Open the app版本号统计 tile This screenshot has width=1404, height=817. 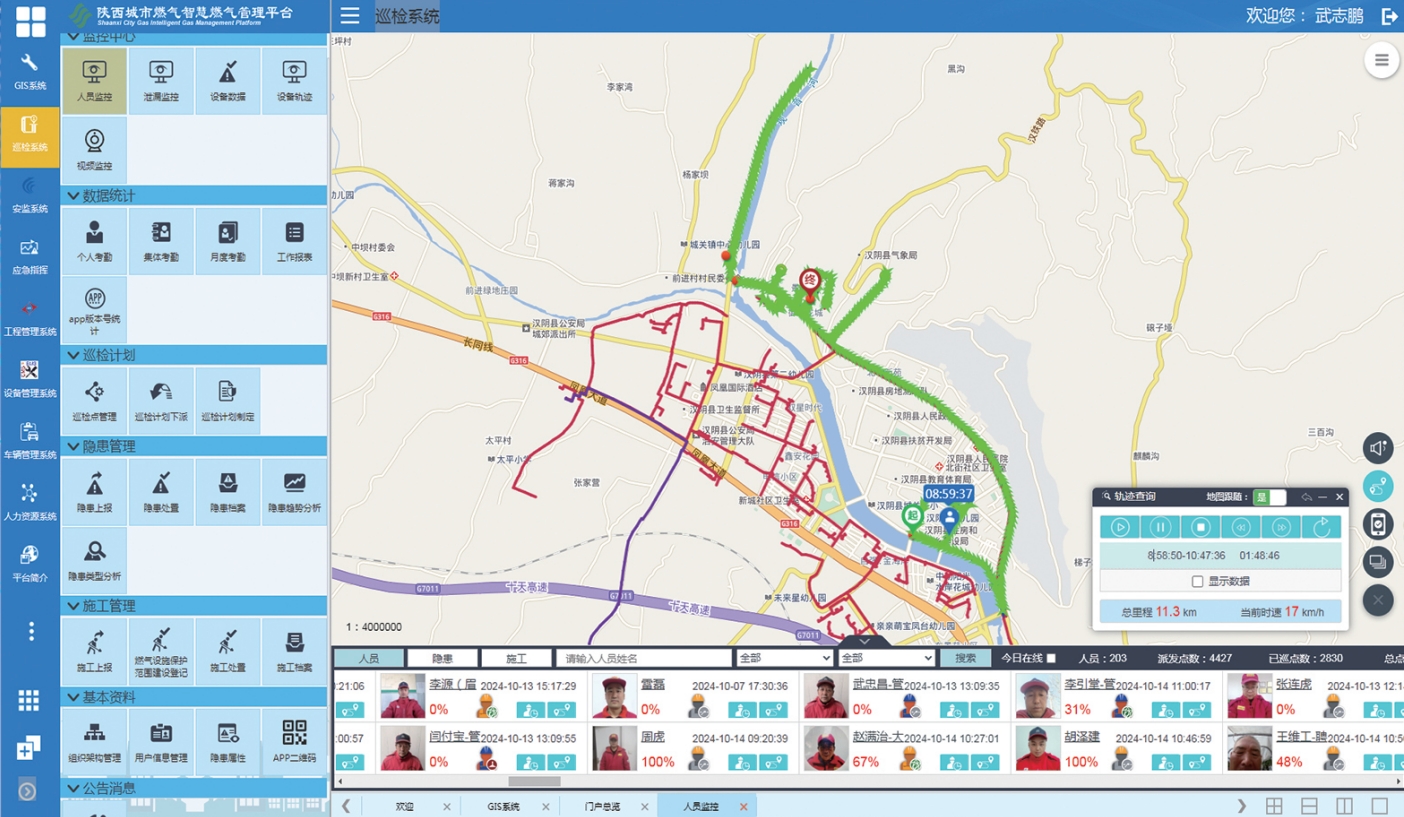[94, 310]
